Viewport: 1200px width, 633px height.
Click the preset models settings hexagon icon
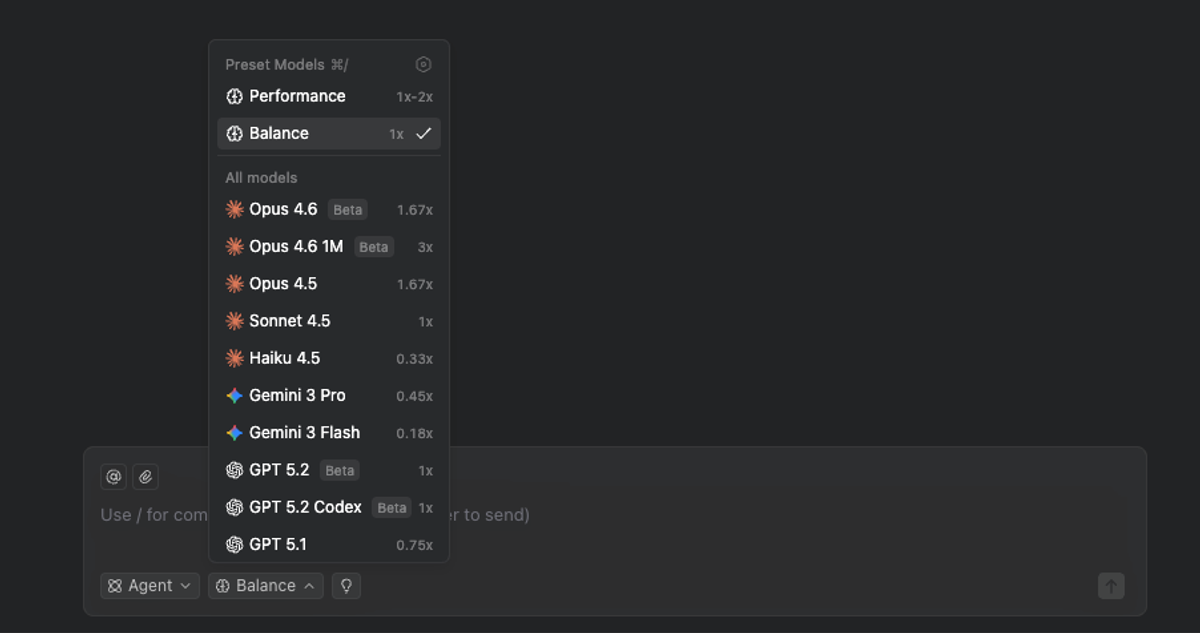pos(423,64)
